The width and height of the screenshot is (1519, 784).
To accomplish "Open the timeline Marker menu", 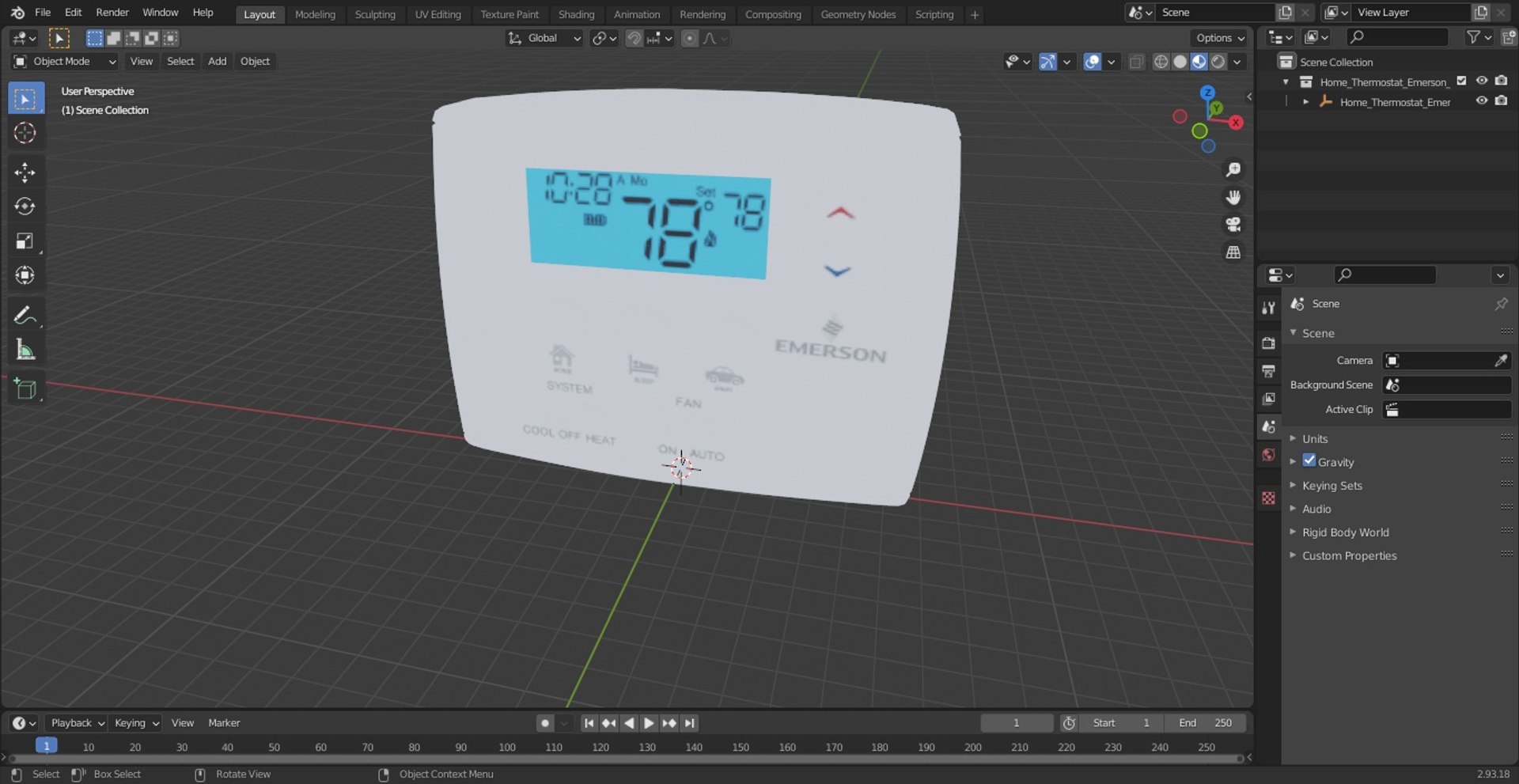I will coord(224,723).
